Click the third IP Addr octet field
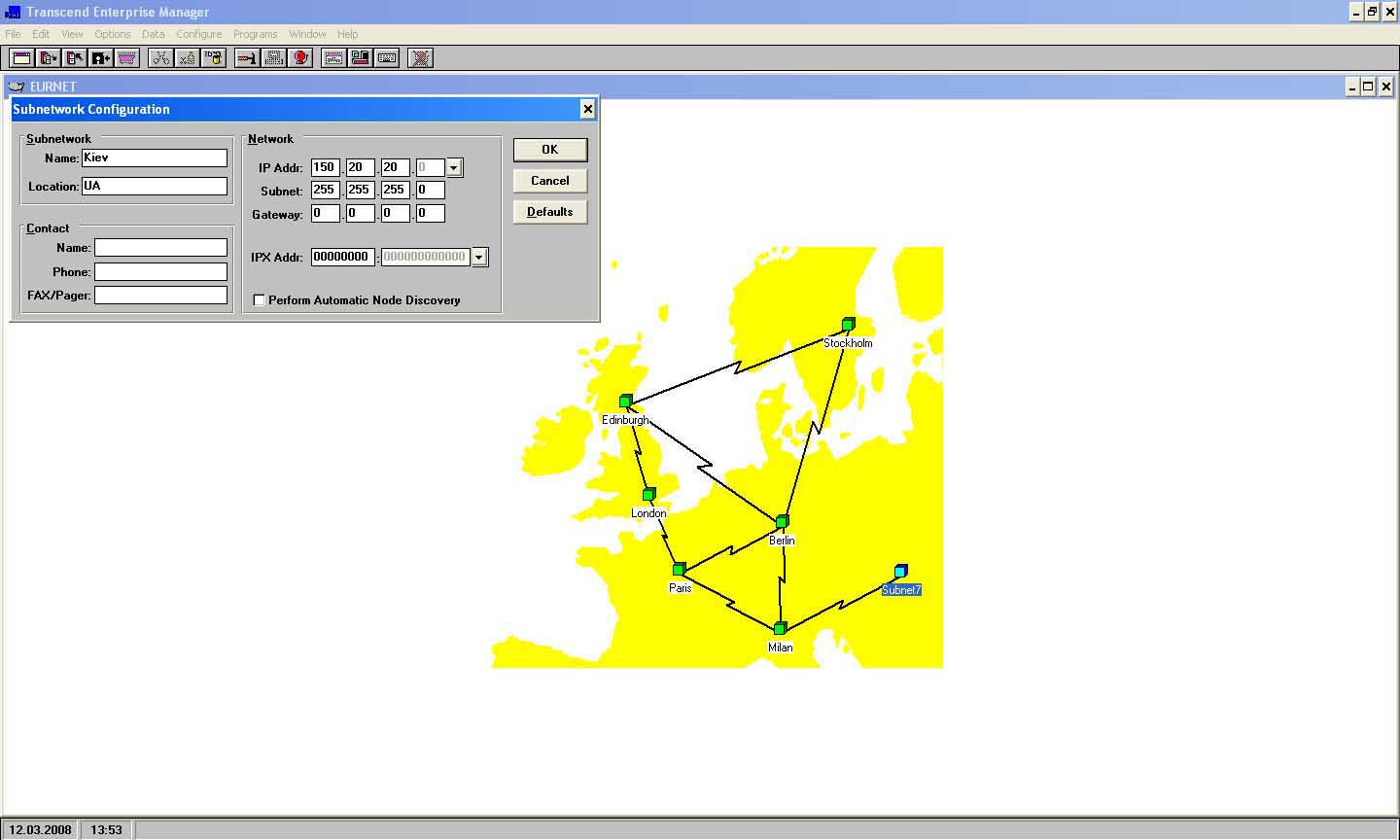The image size is (1400, 840). point(396,168)
